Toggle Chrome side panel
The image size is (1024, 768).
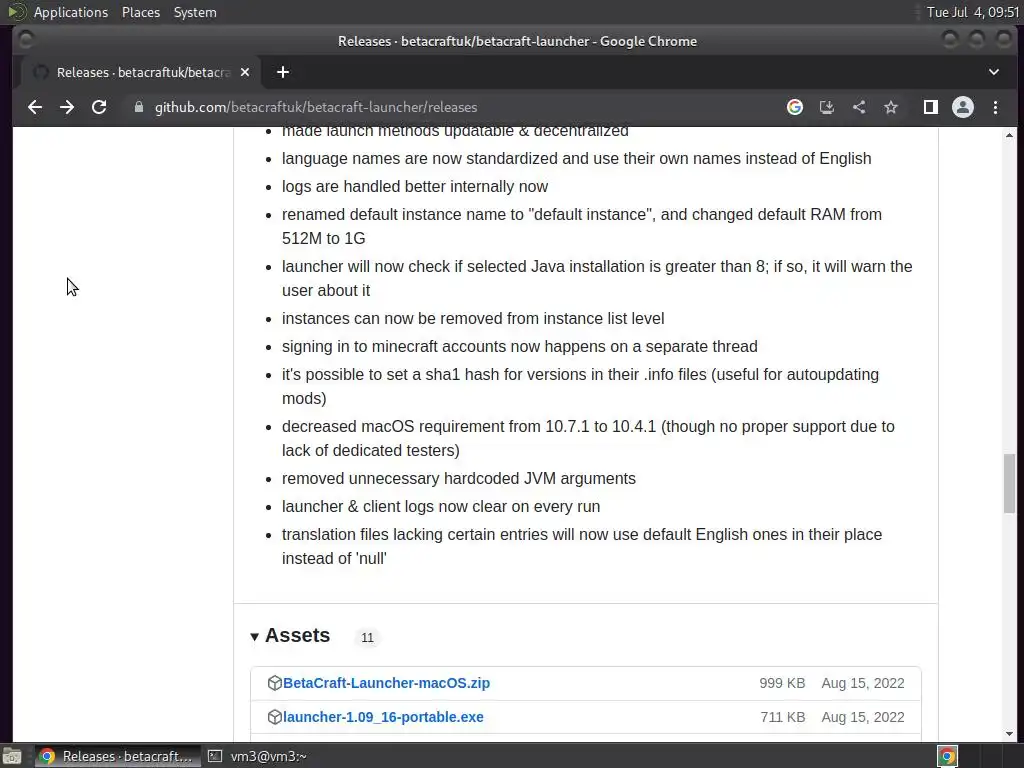931,107
